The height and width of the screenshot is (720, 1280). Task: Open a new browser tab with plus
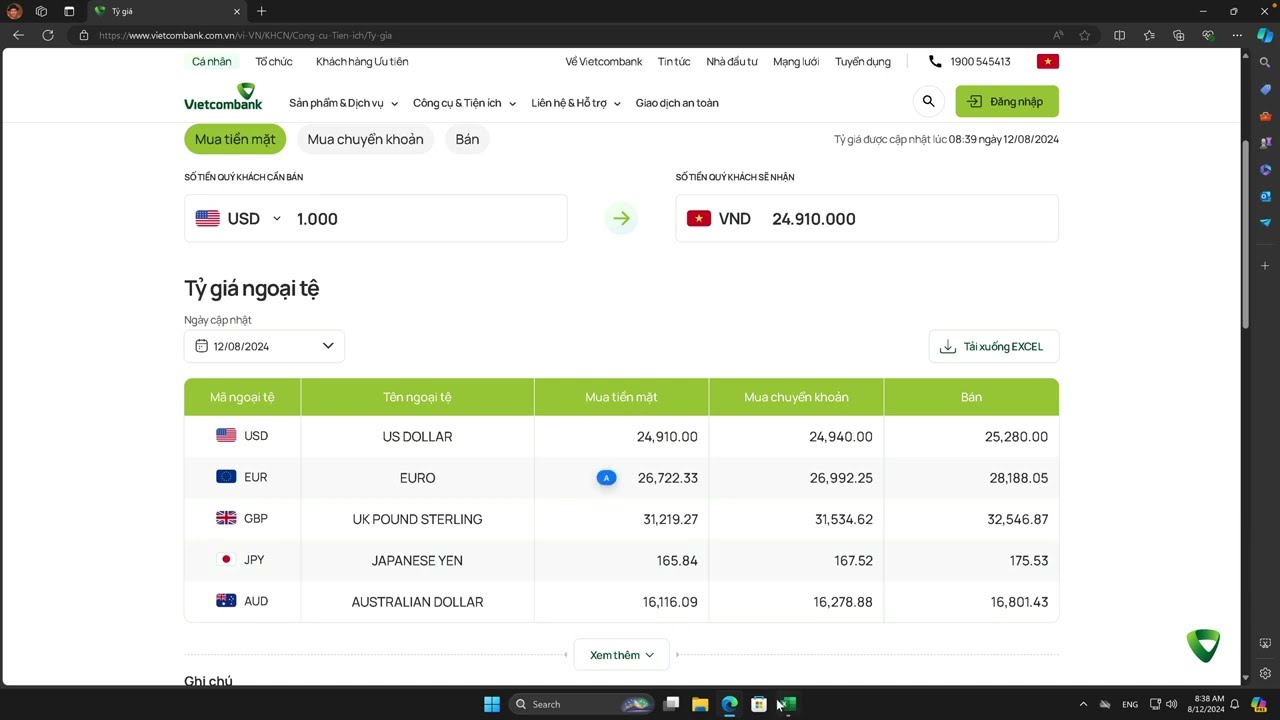point(261,11)
